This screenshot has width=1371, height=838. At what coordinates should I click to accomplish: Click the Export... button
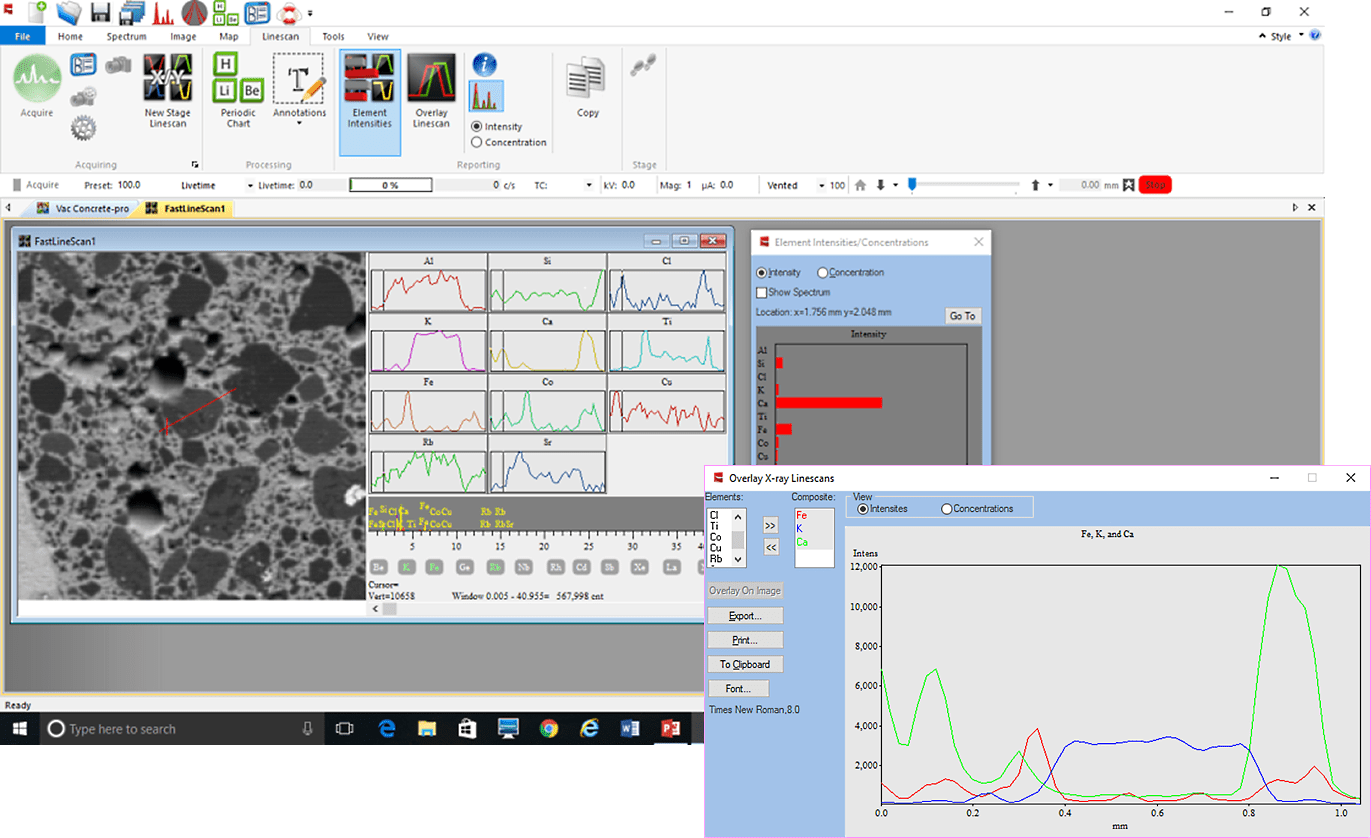pyautogui.click(x=744, y=616)
